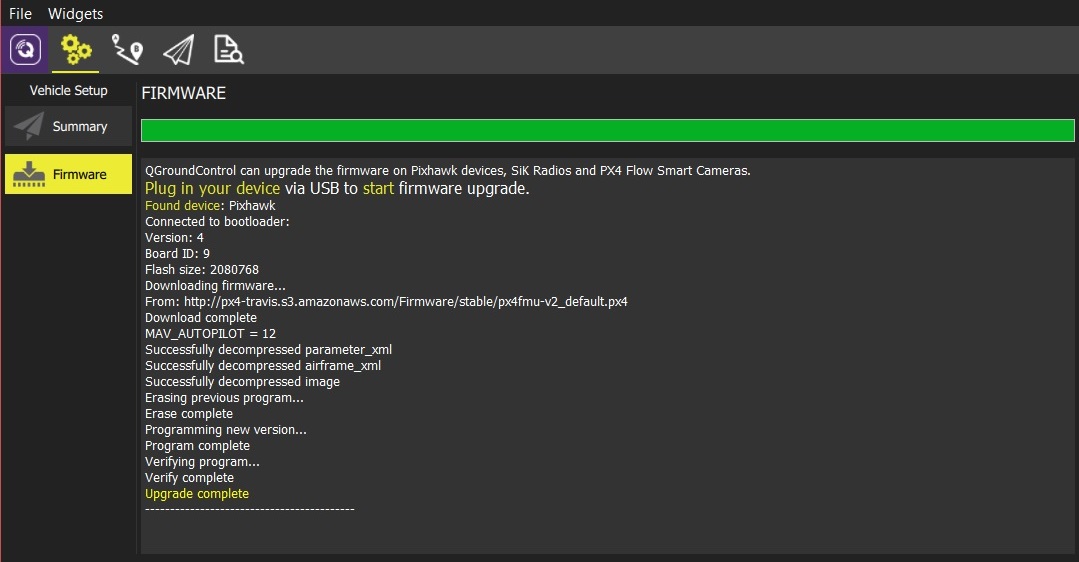
Task: Click the green firmware progress bar
Action: [x=607, y=130]
